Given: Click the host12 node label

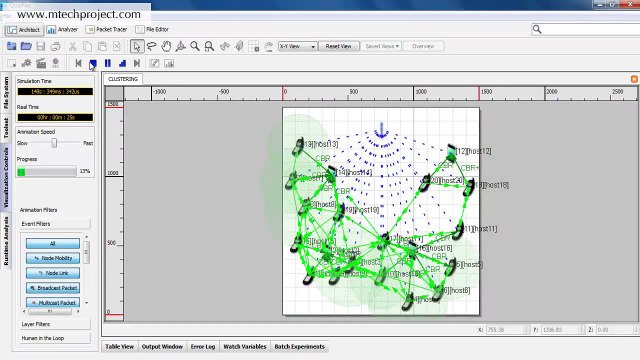Looking at the screenshot, I should (x=473, y=151).
